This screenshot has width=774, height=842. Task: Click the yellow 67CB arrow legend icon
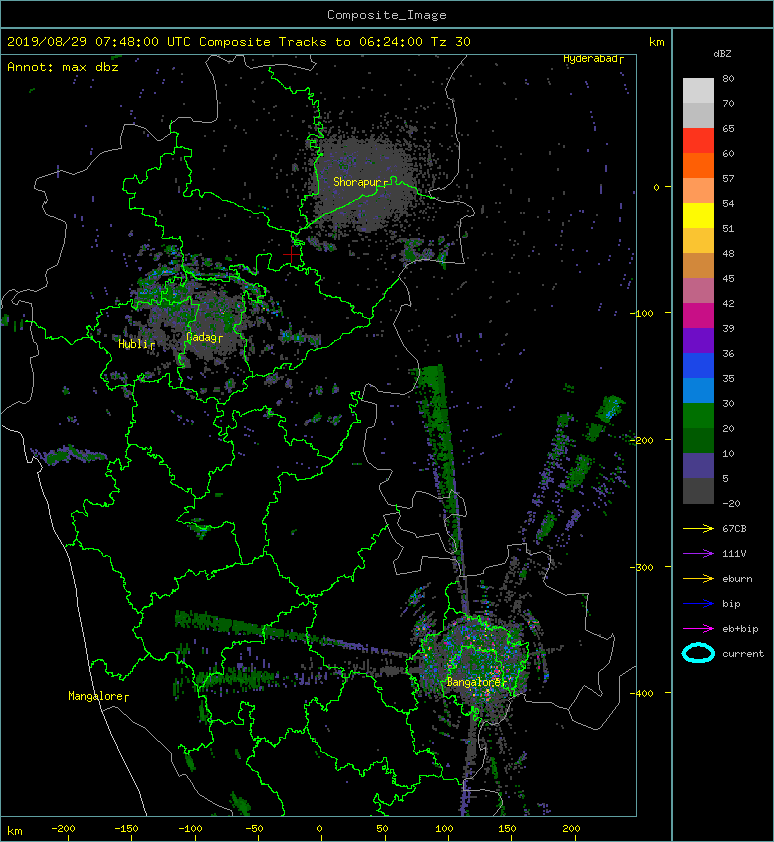tap(698, 528)
